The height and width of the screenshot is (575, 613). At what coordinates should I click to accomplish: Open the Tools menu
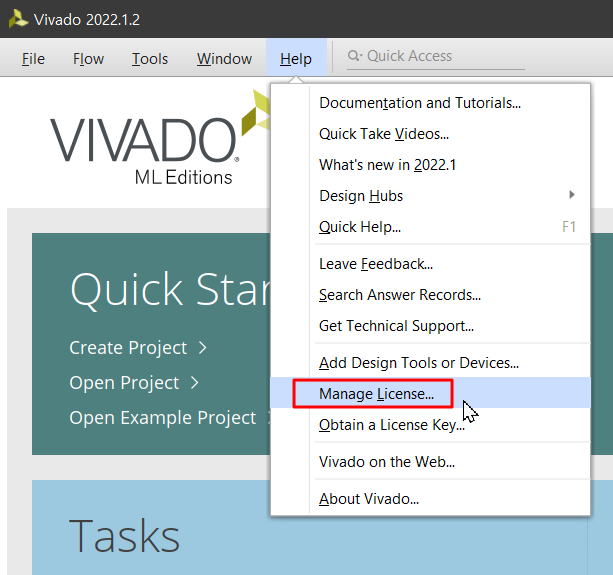150,59
